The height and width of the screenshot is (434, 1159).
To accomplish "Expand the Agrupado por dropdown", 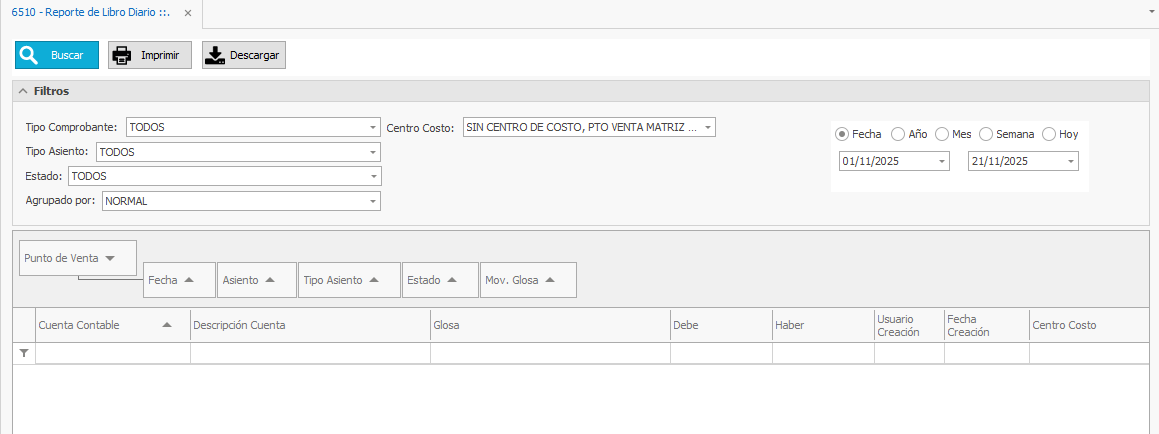I will [x=373, y=201].
